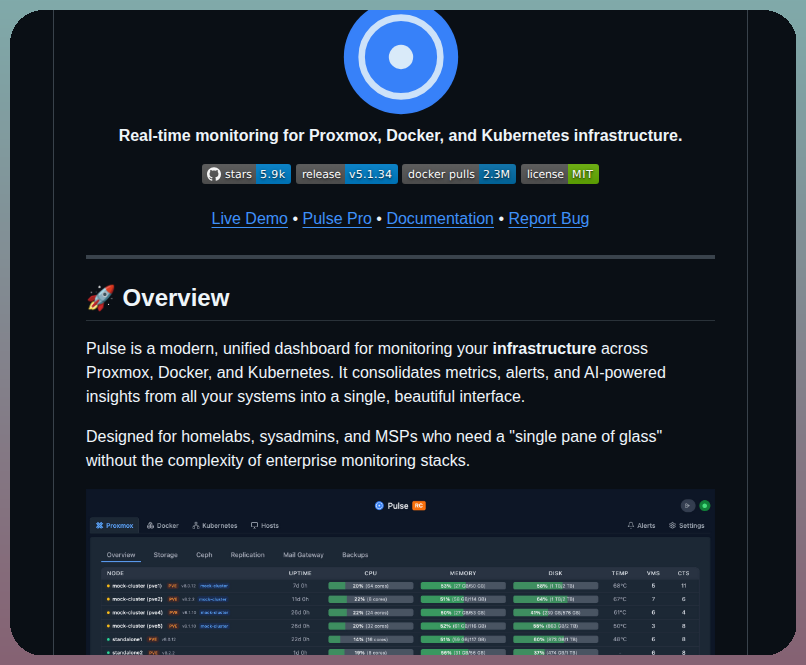Click the TEMP column header

tap(620, 573)
